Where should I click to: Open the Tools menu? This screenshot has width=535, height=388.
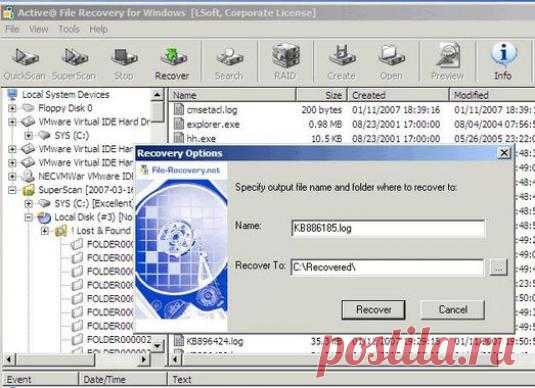(69, 29)
